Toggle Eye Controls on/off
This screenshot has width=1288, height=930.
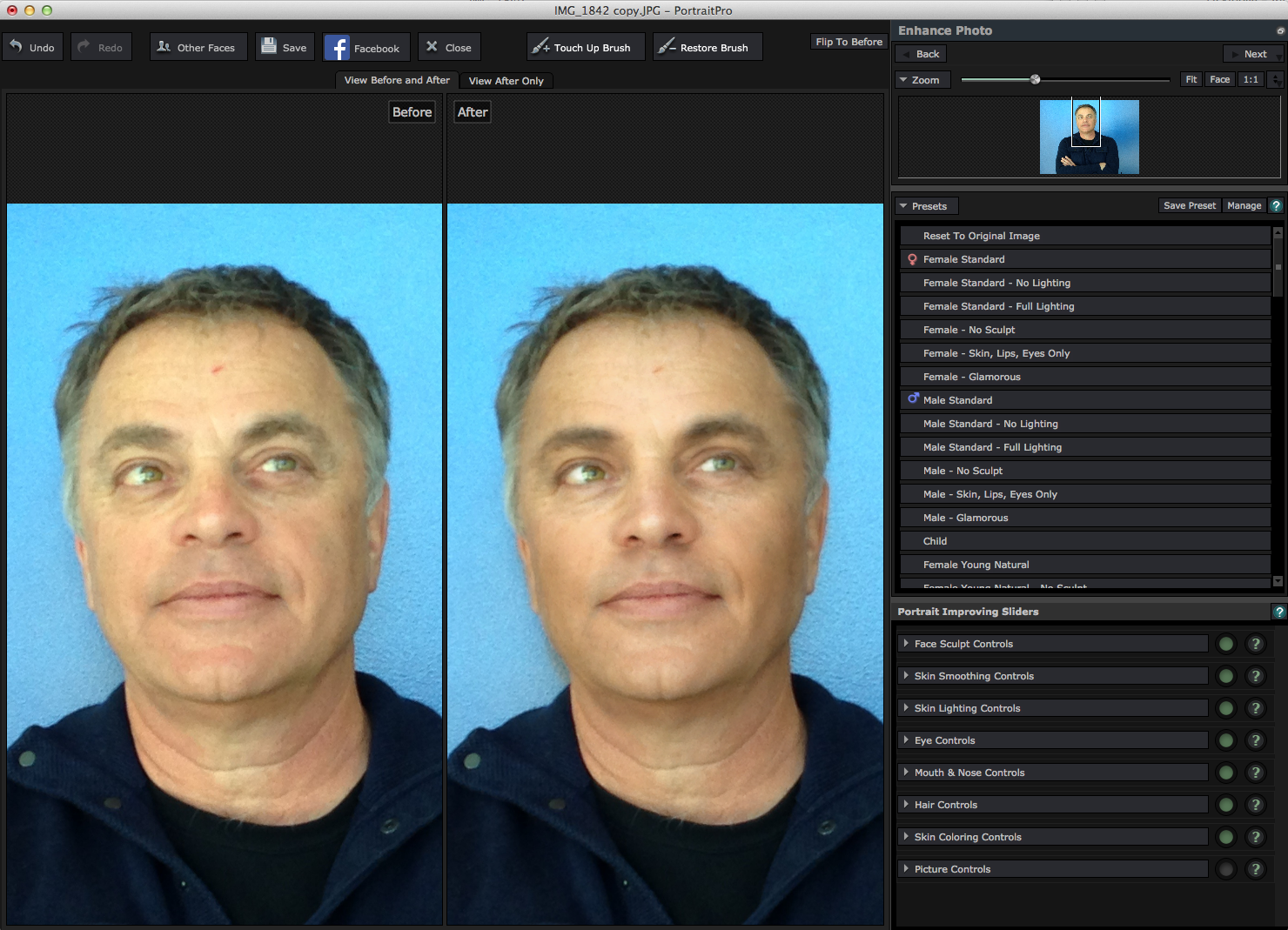point(1226,740)
